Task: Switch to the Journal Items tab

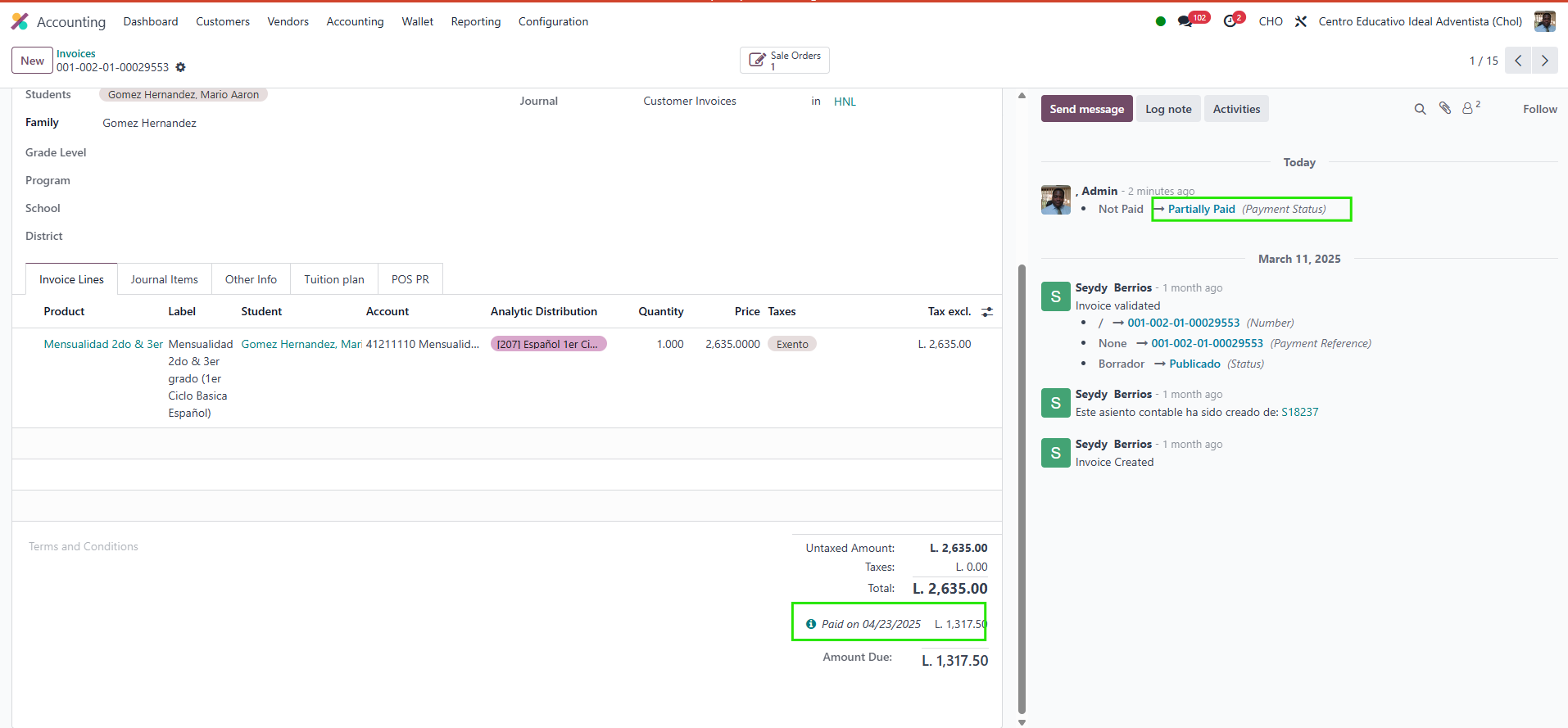Action: (164, 279)
